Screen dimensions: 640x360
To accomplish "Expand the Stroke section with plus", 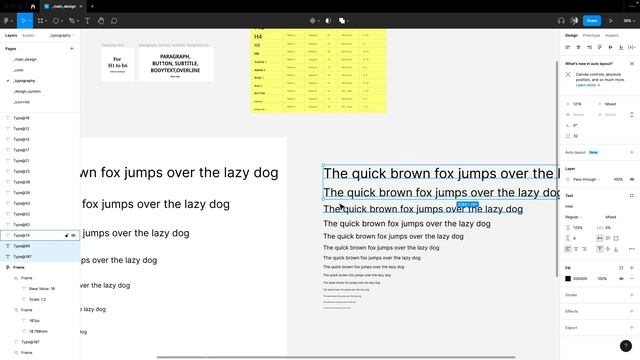I will [632, 295].
